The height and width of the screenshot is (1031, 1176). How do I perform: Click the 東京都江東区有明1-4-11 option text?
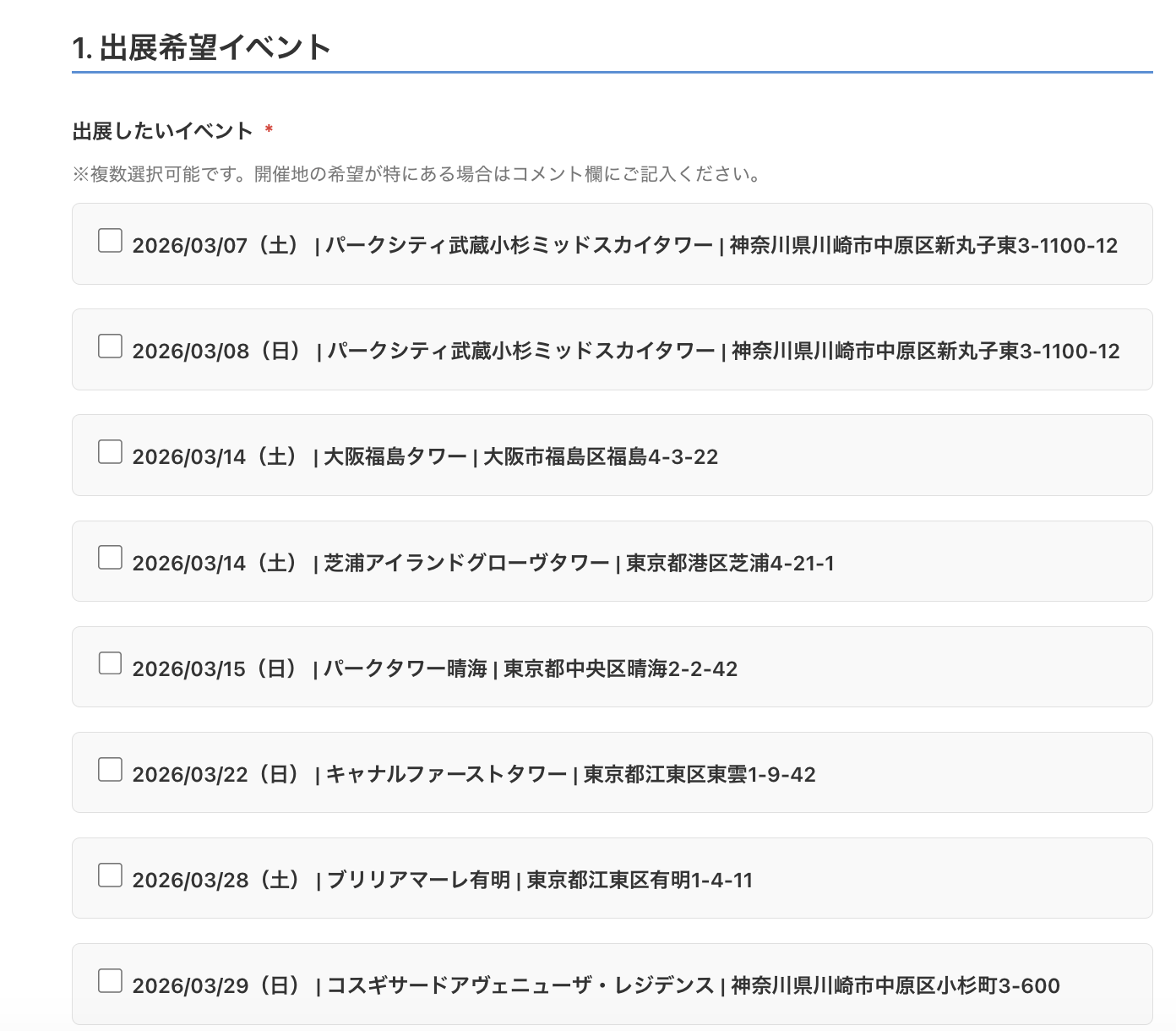[640, 881]
